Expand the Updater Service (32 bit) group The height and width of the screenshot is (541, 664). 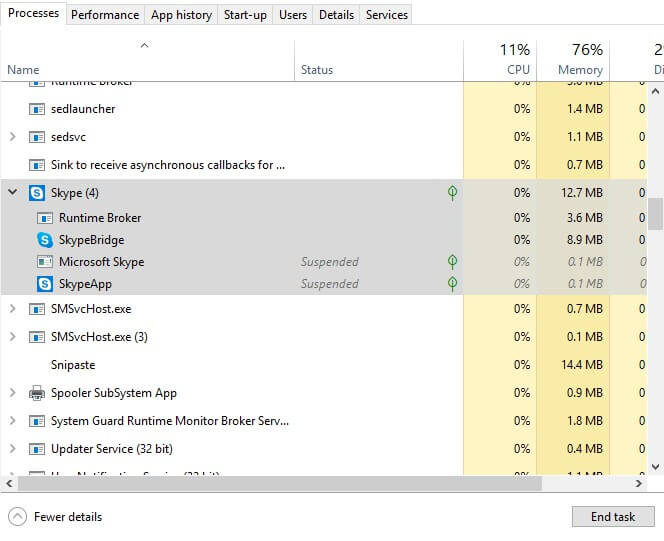(x=13, y=449)
